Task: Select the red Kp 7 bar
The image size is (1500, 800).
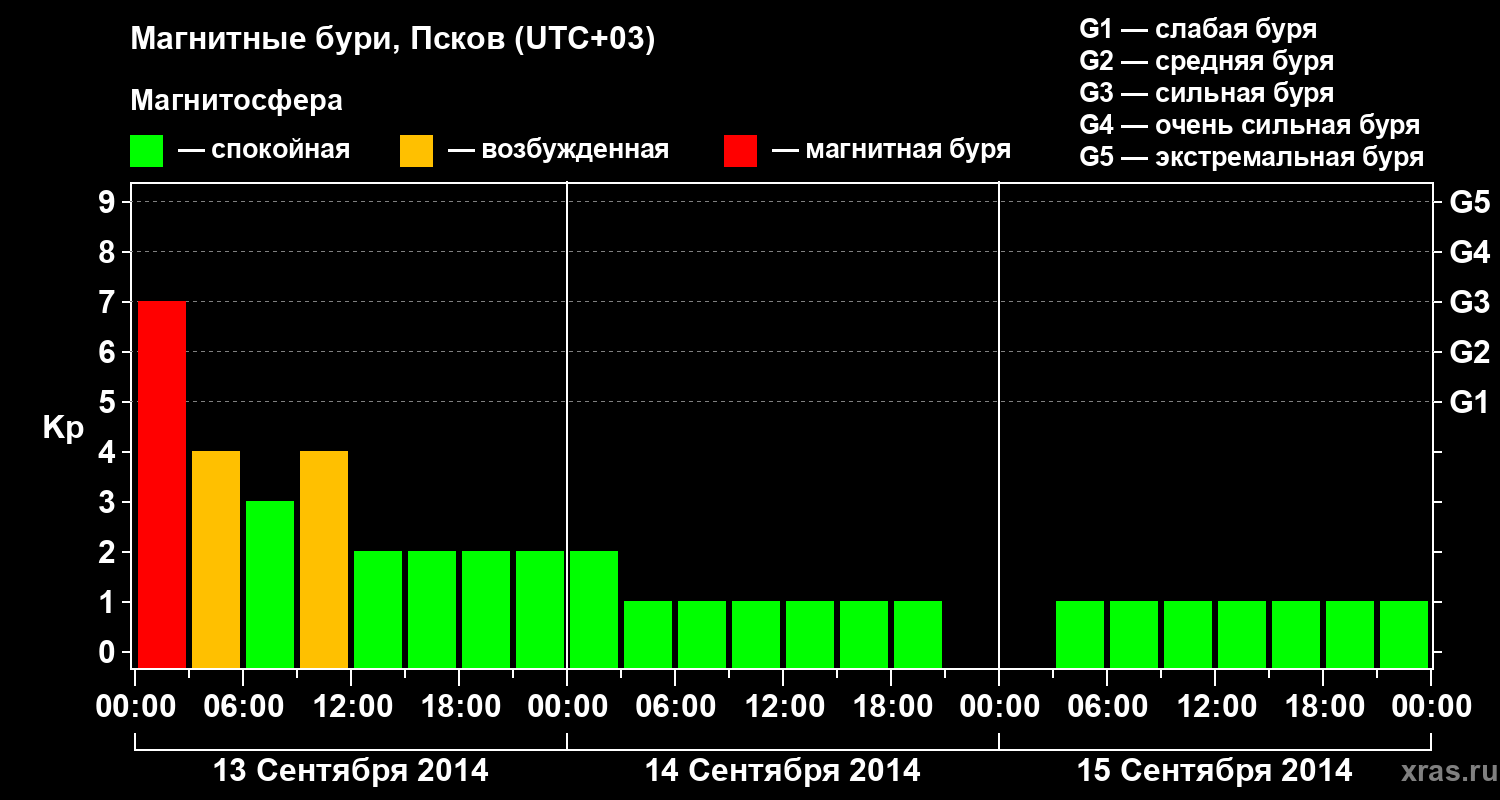Action: tap(162, 484)
